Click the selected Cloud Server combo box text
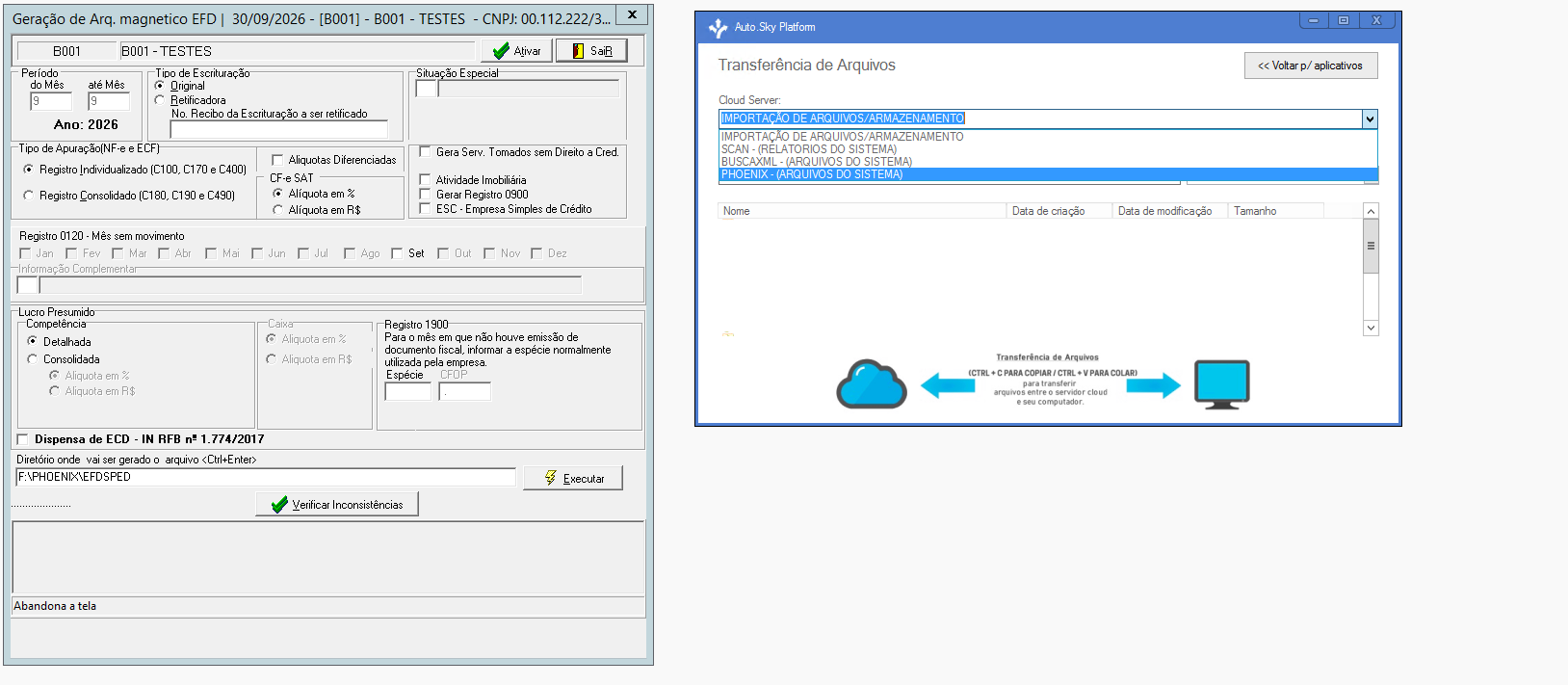The width and height of the screenshot is (1568, 685). pos(843,119)
